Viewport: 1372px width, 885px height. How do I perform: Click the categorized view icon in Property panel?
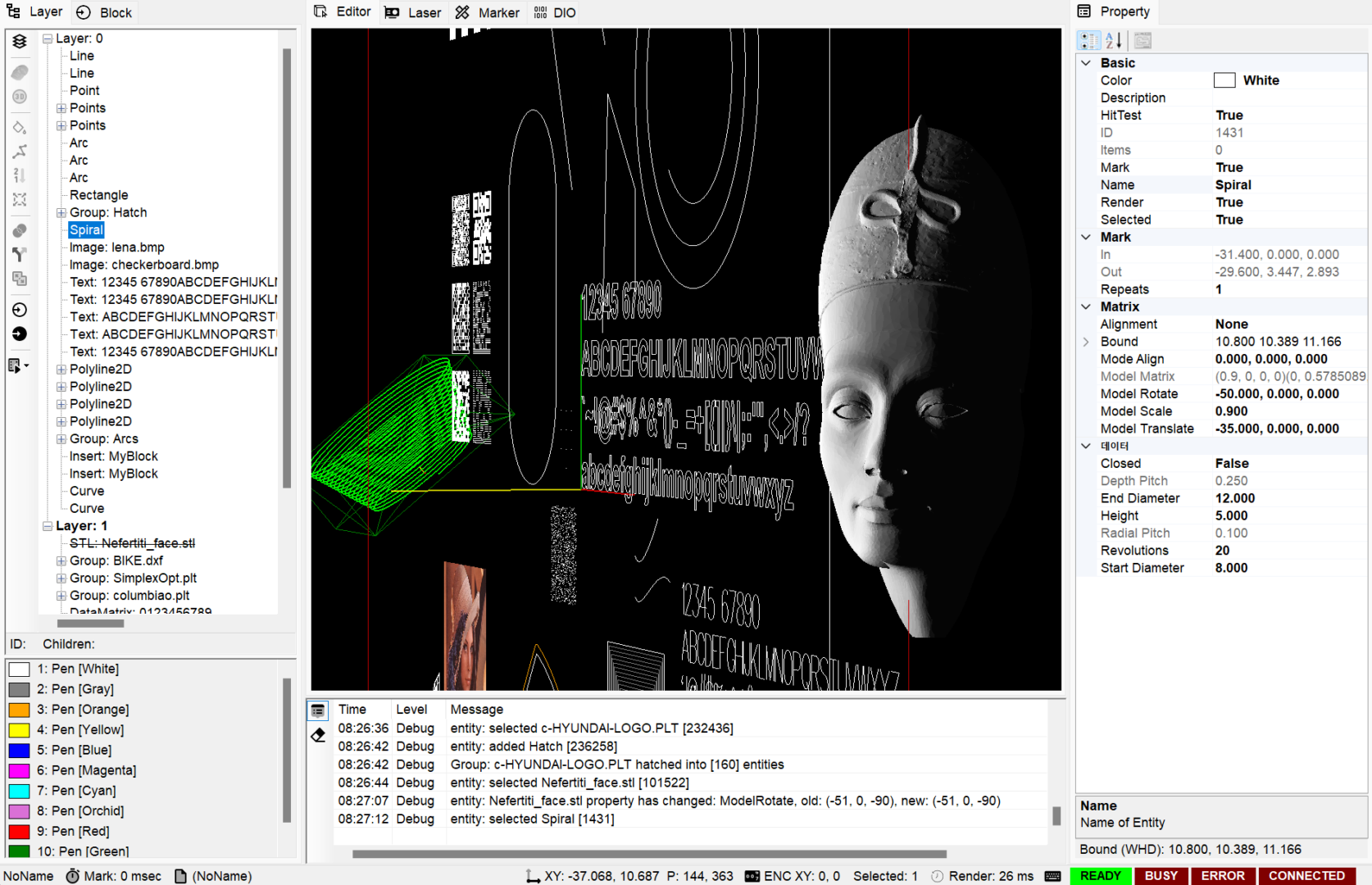pyautogui.click(x=1088, y=40)
